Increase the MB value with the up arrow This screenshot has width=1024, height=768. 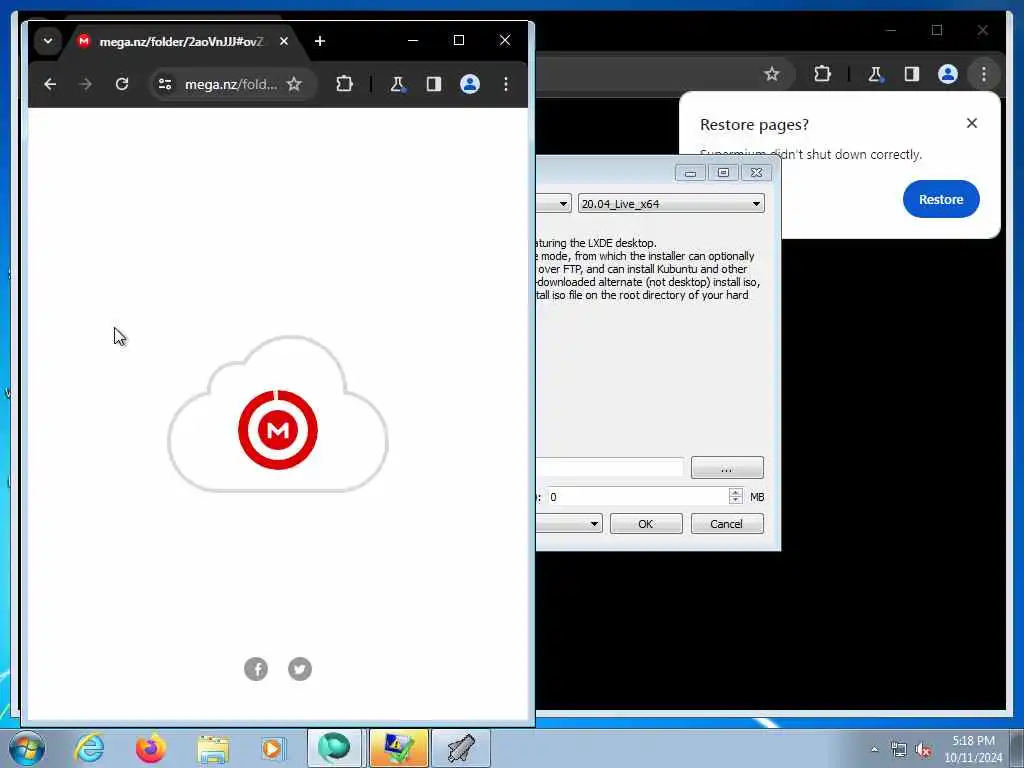735,492
